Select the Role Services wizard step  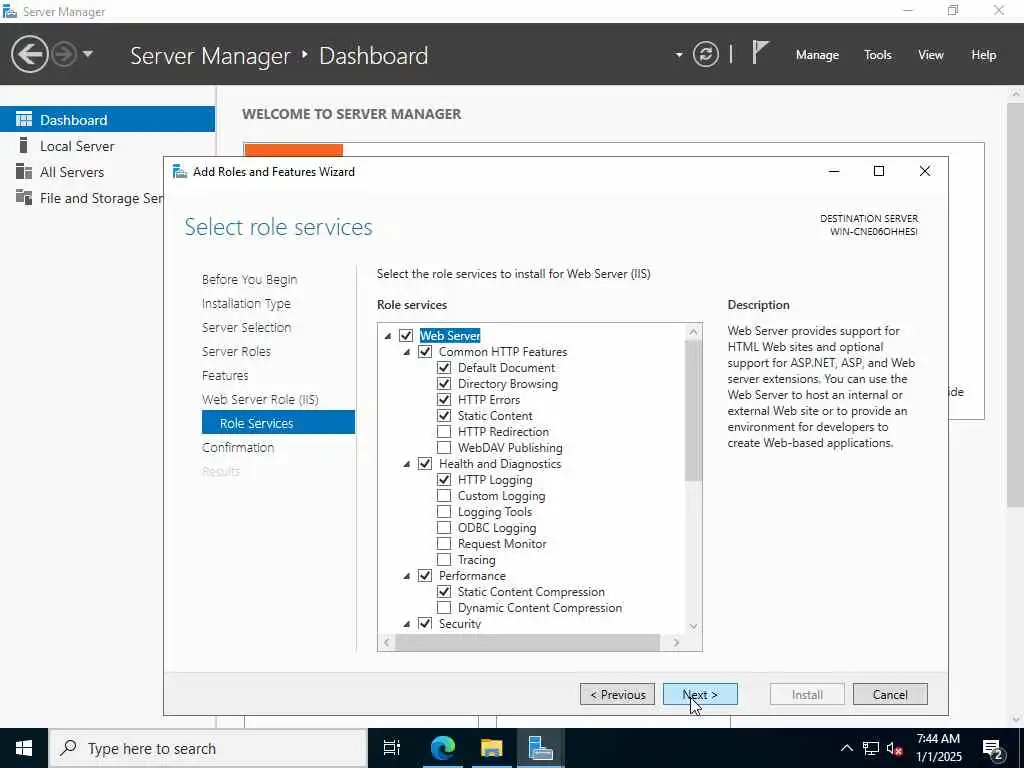tap(278, 423)
